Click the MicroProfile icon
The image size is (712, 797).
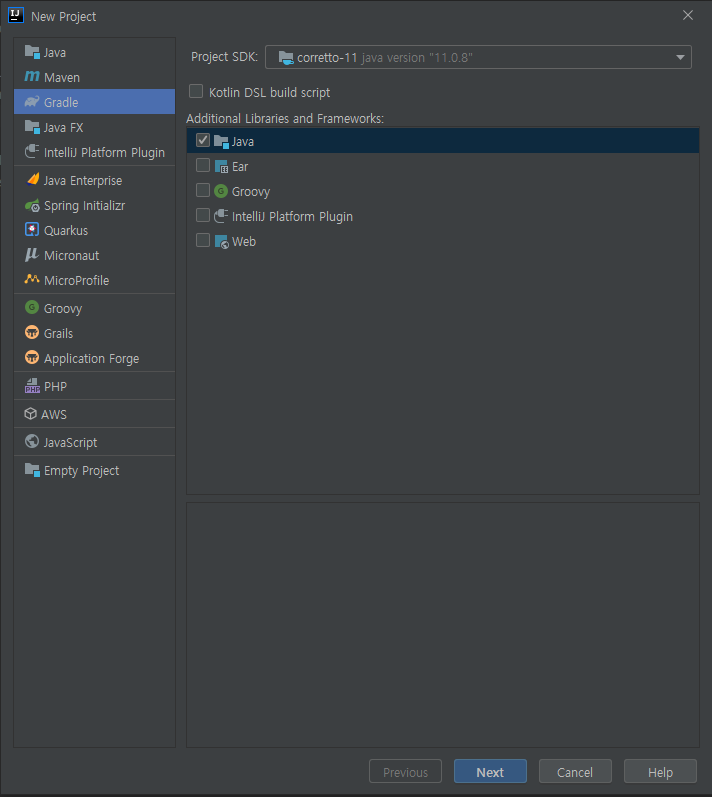coord(32,279)
